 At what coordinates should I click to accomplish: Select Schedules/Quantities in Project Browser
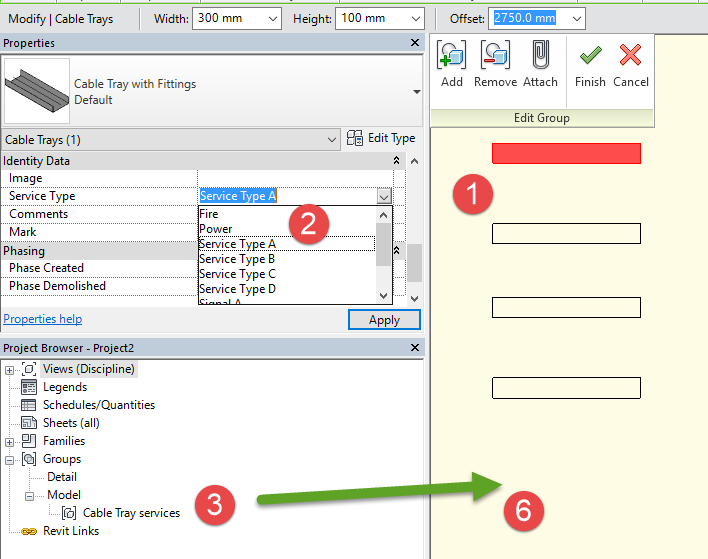click(x=99, y=405)
